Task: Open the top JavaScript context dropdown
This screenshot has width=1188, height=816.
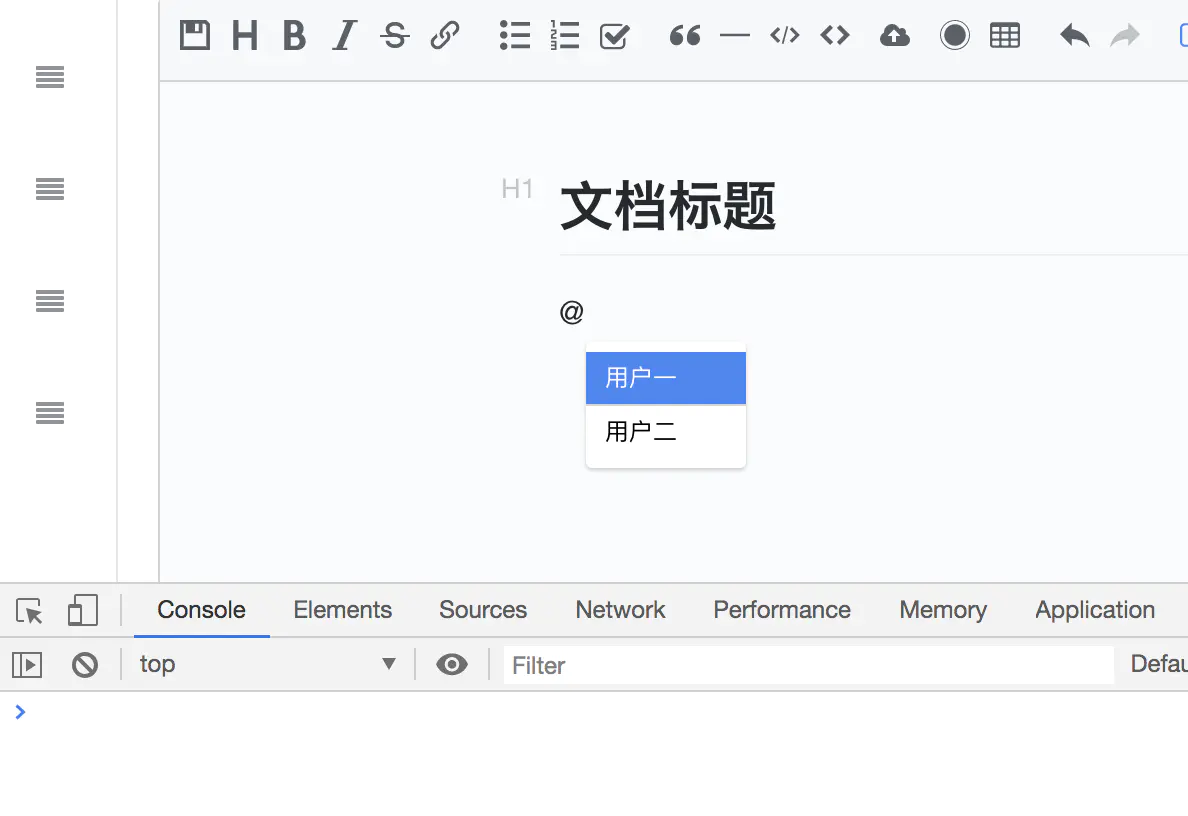Action: point(267,665)
